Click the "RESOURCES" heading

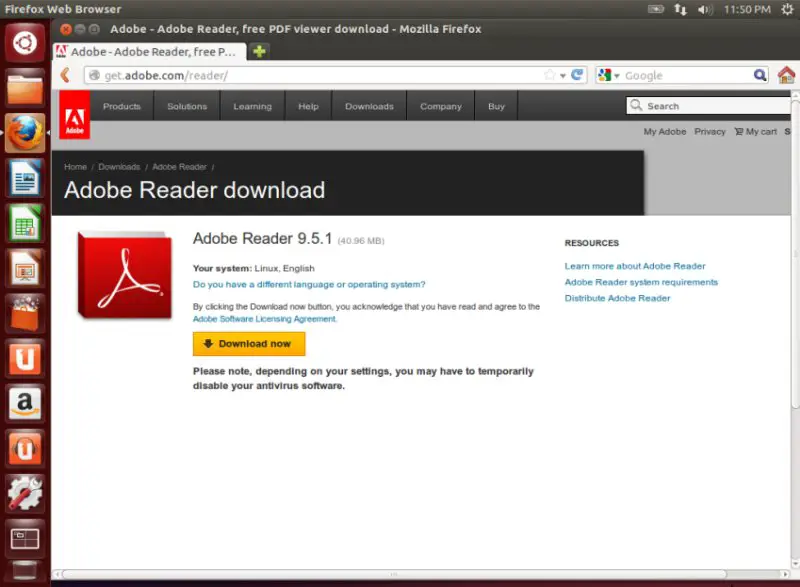(591, 243)
